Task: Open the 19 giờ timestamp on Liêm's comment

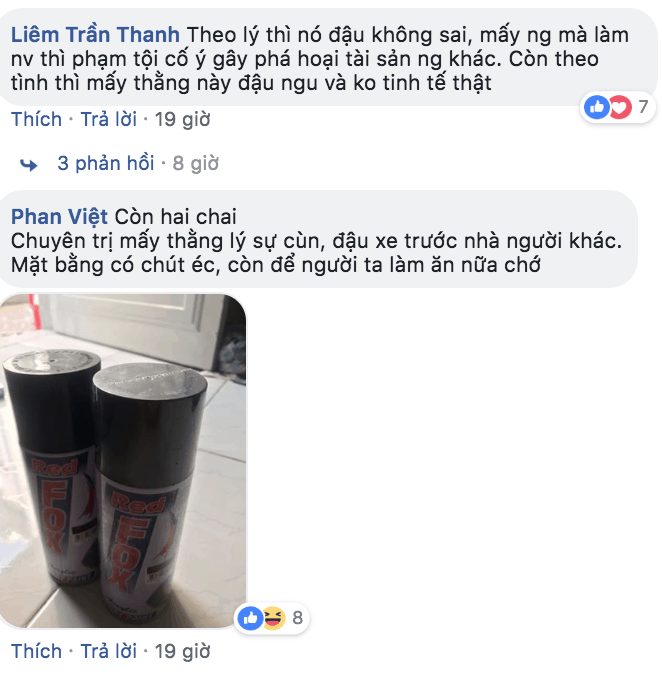Action: coord(182,119)
